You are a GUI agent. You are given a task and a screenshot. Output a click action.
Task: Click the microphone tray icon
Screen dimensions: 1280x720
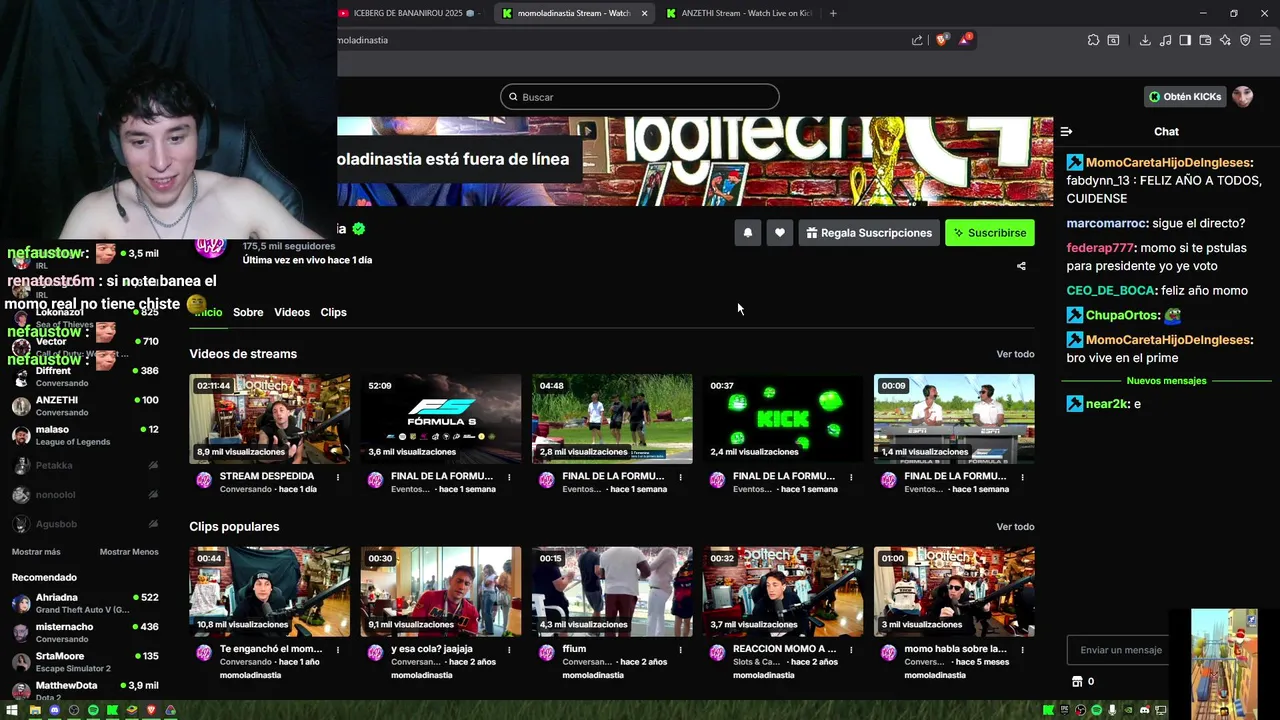point(1112,710)
